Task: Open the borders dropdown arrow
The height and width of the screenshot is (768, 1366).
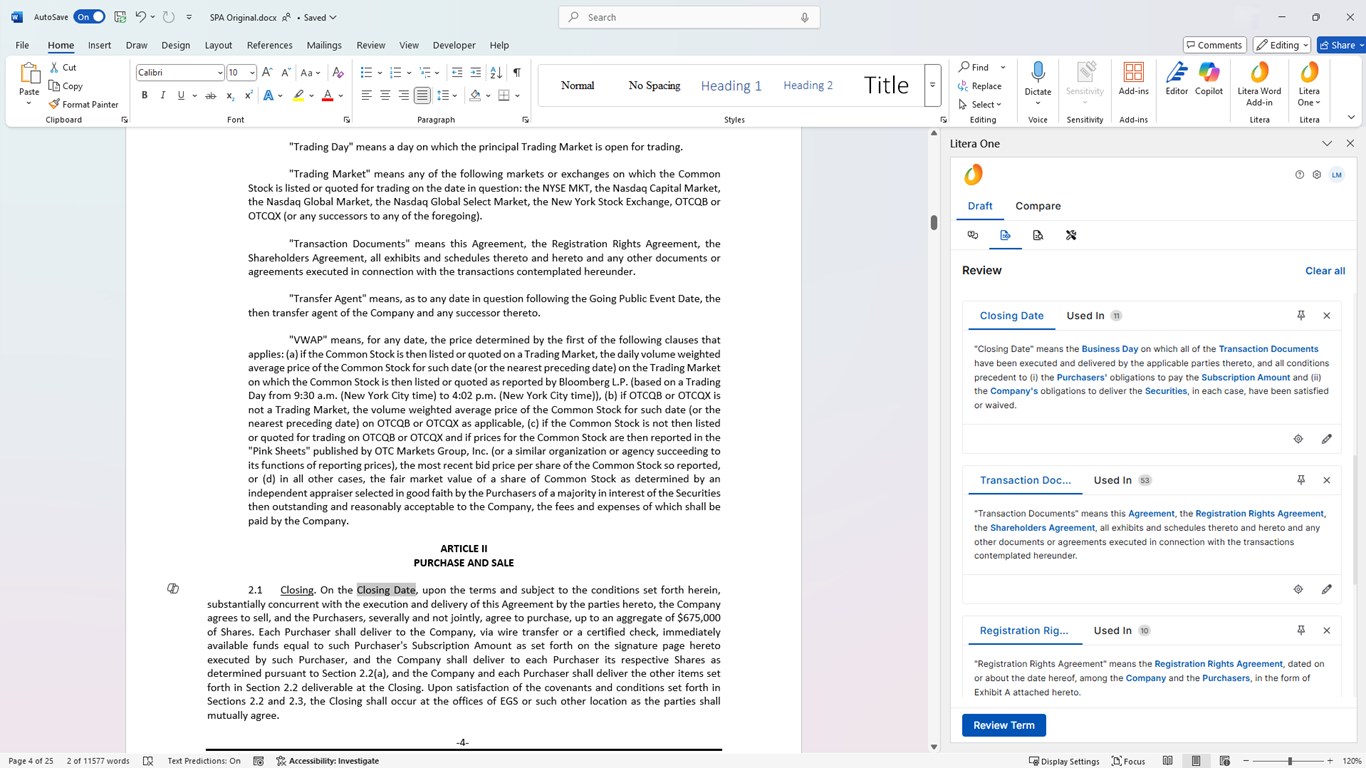Action: [x=517, y=96]
